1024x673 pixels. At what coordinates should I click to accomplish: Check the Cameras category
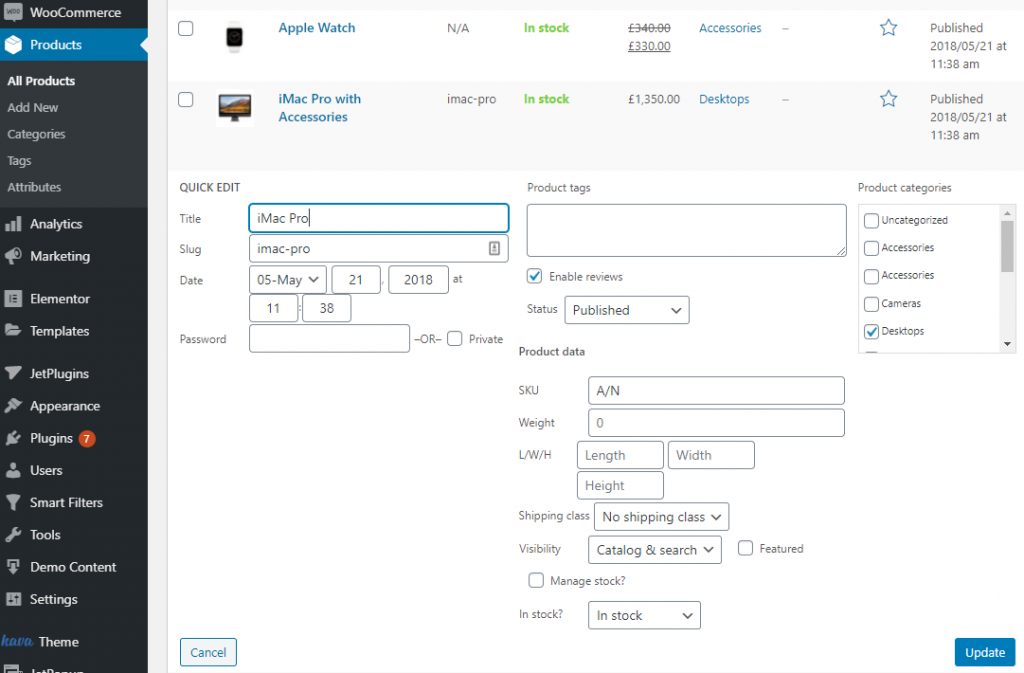[871, 304]
